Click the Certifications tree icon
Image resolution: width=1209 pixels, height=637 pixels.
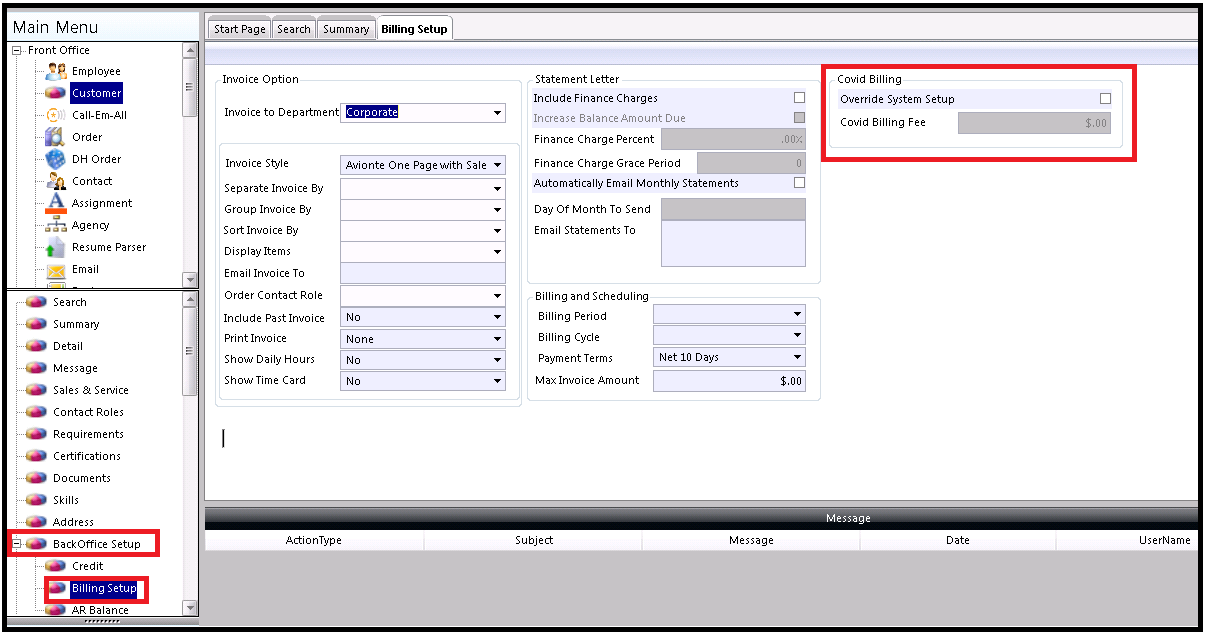point(37,456)
